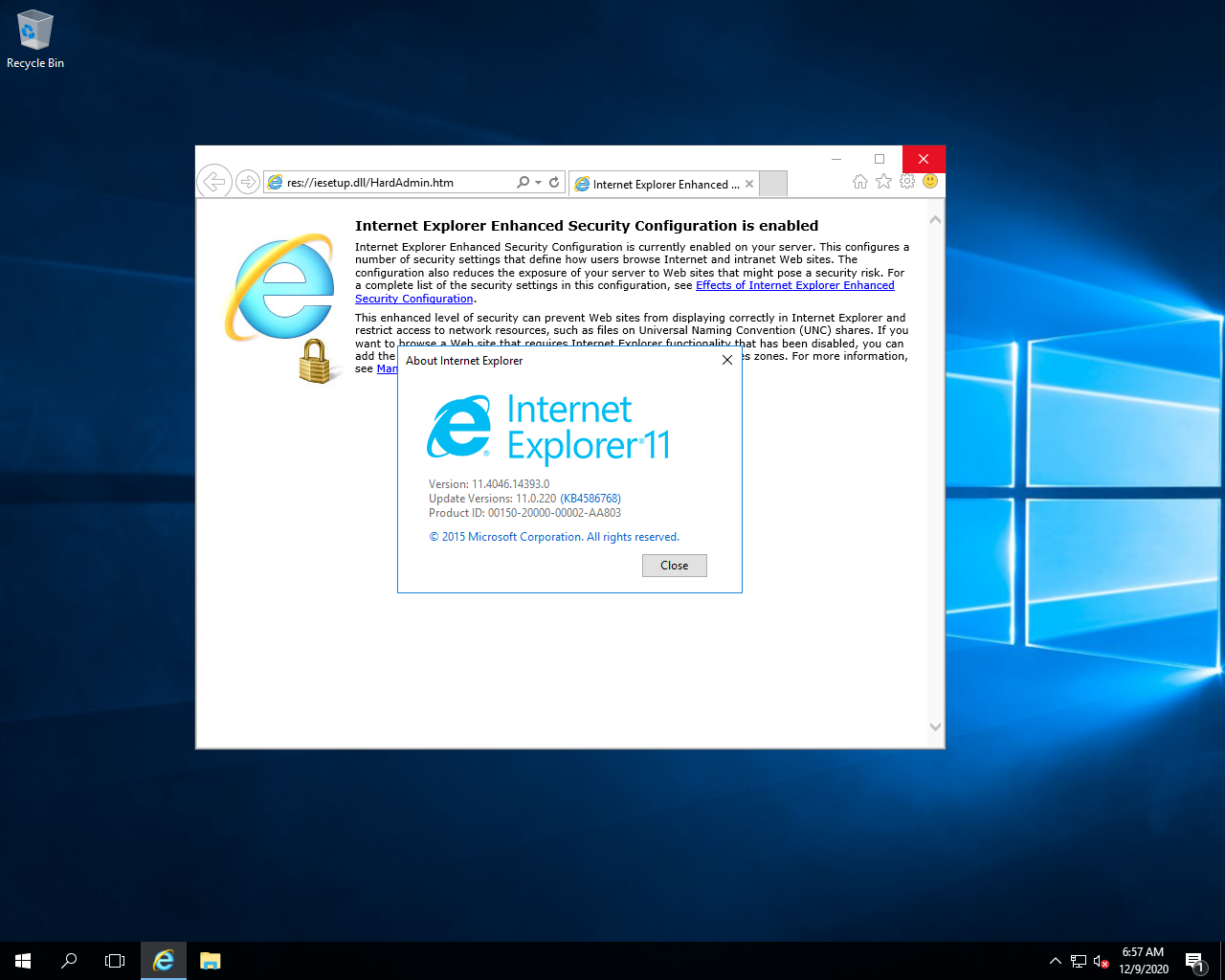Click the Home icon in IE toolbar
1225x980 pixels.
860,181
